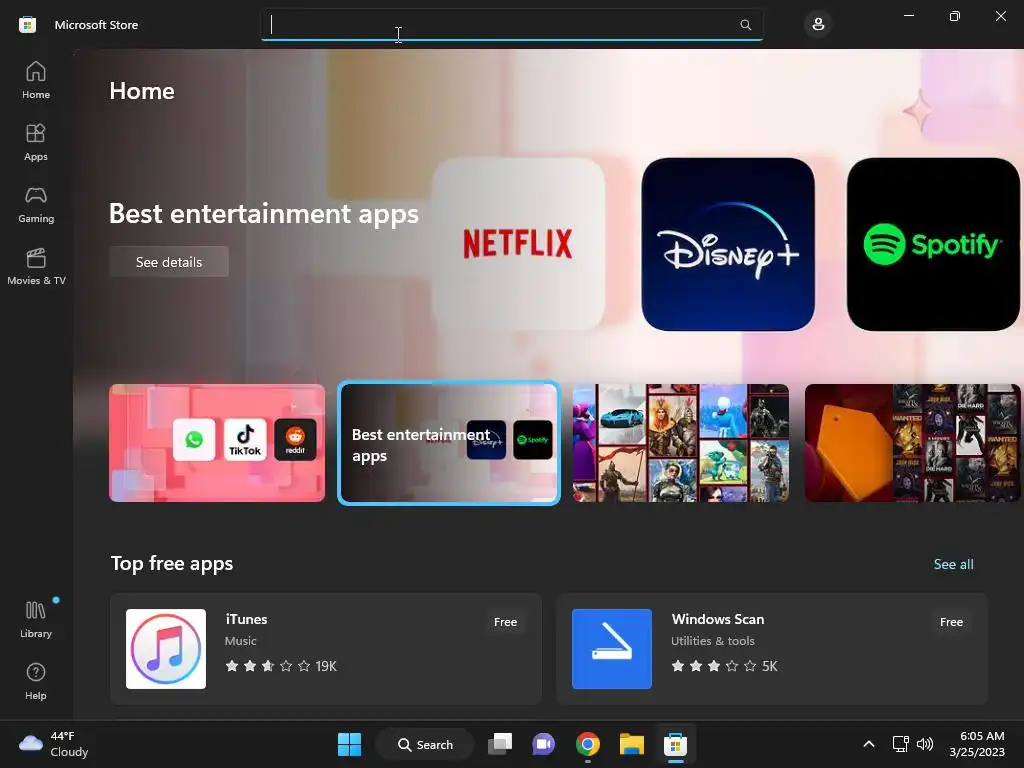Restore down the Microsoft Store window
Viewport: 1024px width, 768px height.
coord(954,16)
